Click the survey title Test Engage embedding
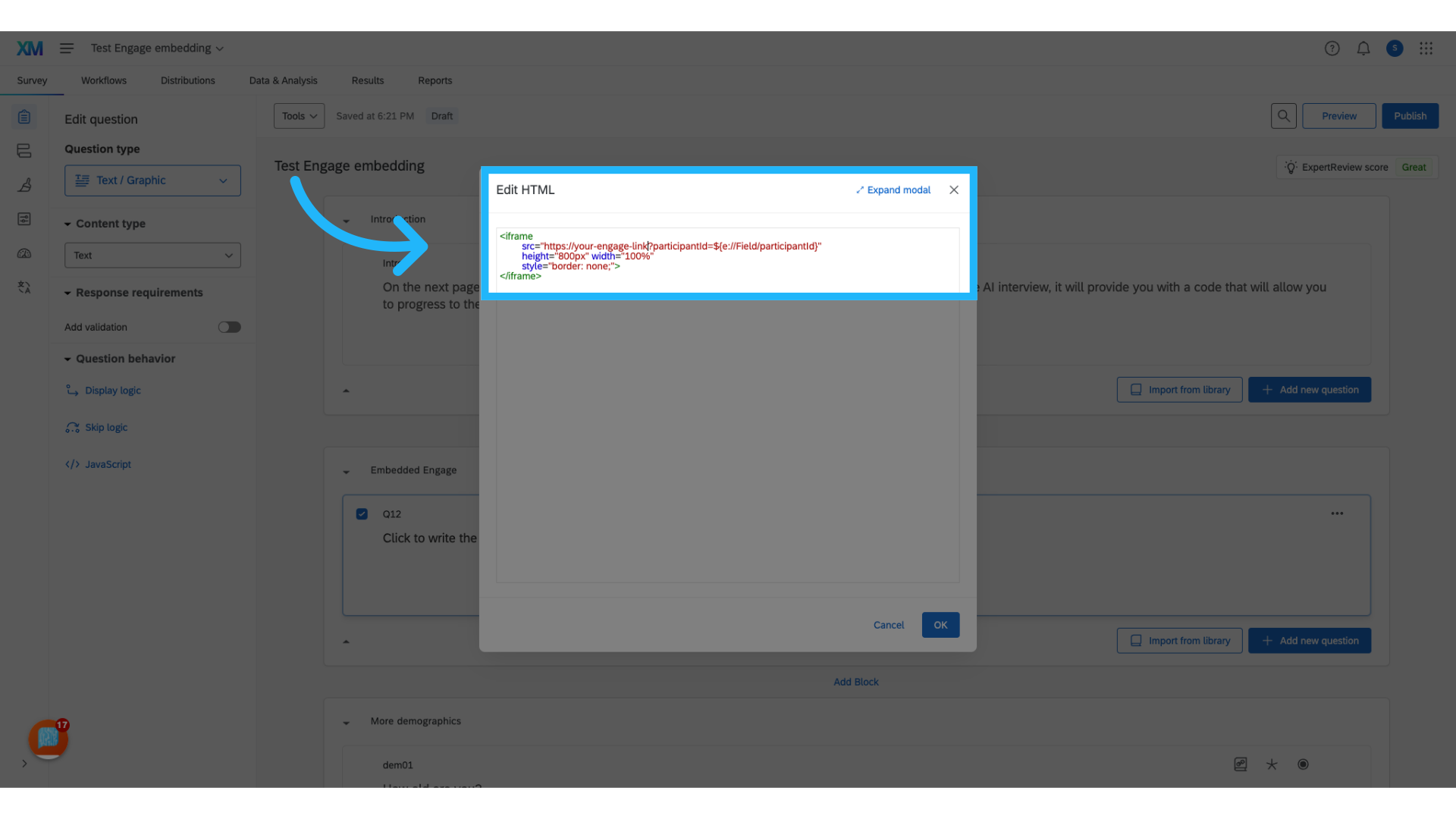Viewport: 1456px width, 819px height. 350,166
